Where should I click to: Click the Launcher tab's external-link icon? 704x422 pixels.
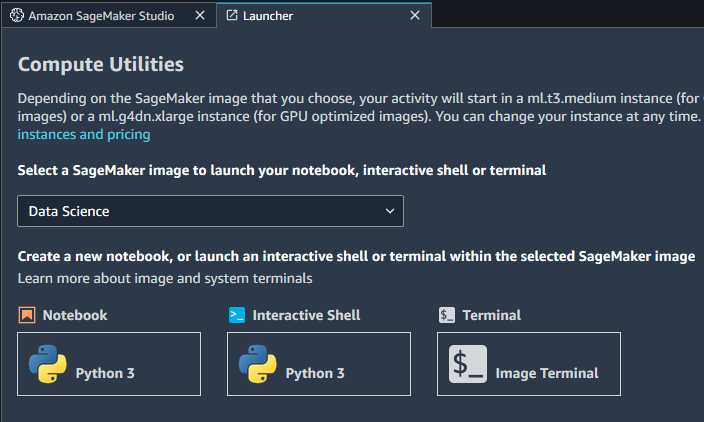[232, 16]
